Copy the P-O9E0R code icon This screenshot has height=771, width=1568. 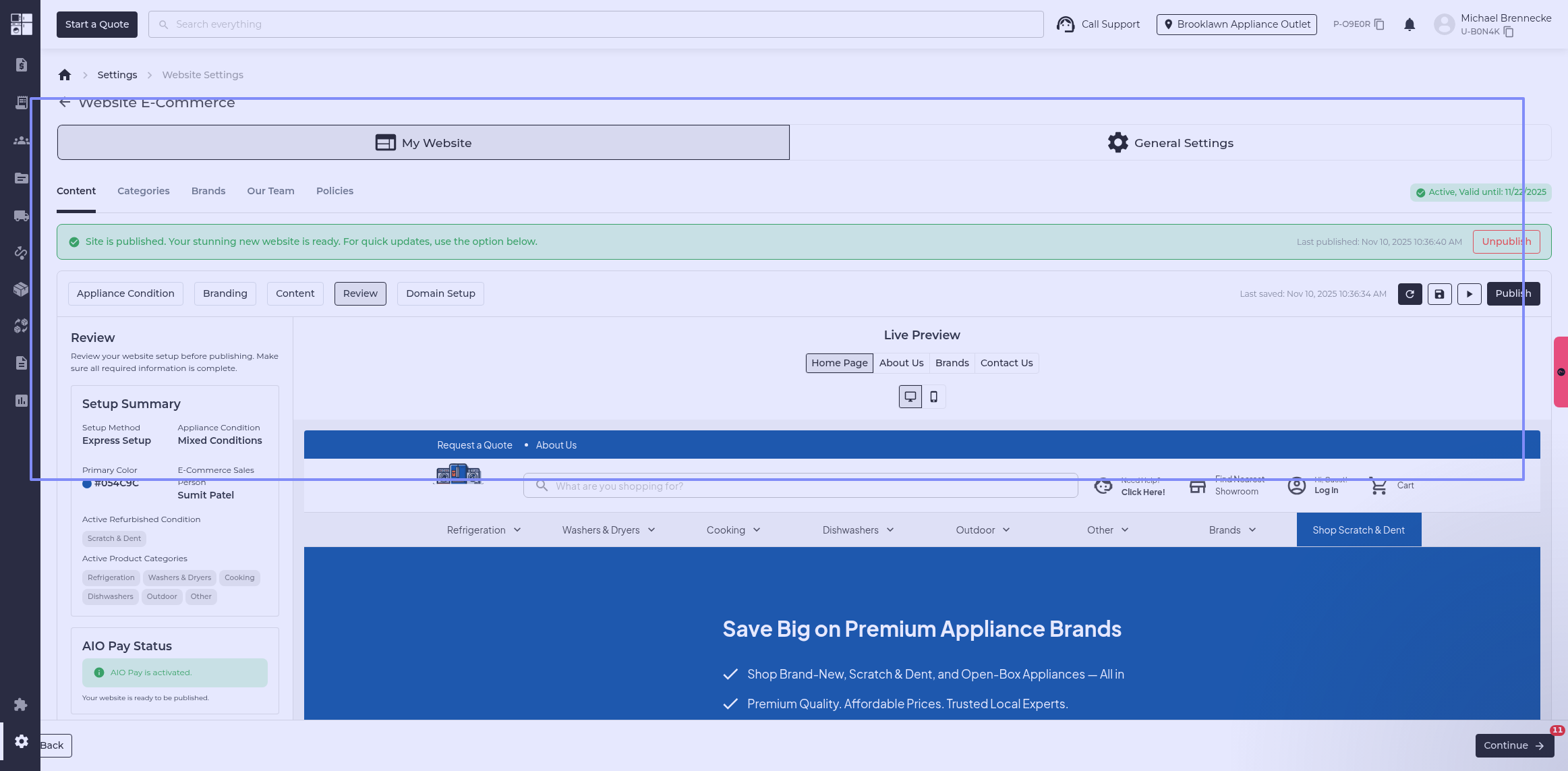(1379, 24)
